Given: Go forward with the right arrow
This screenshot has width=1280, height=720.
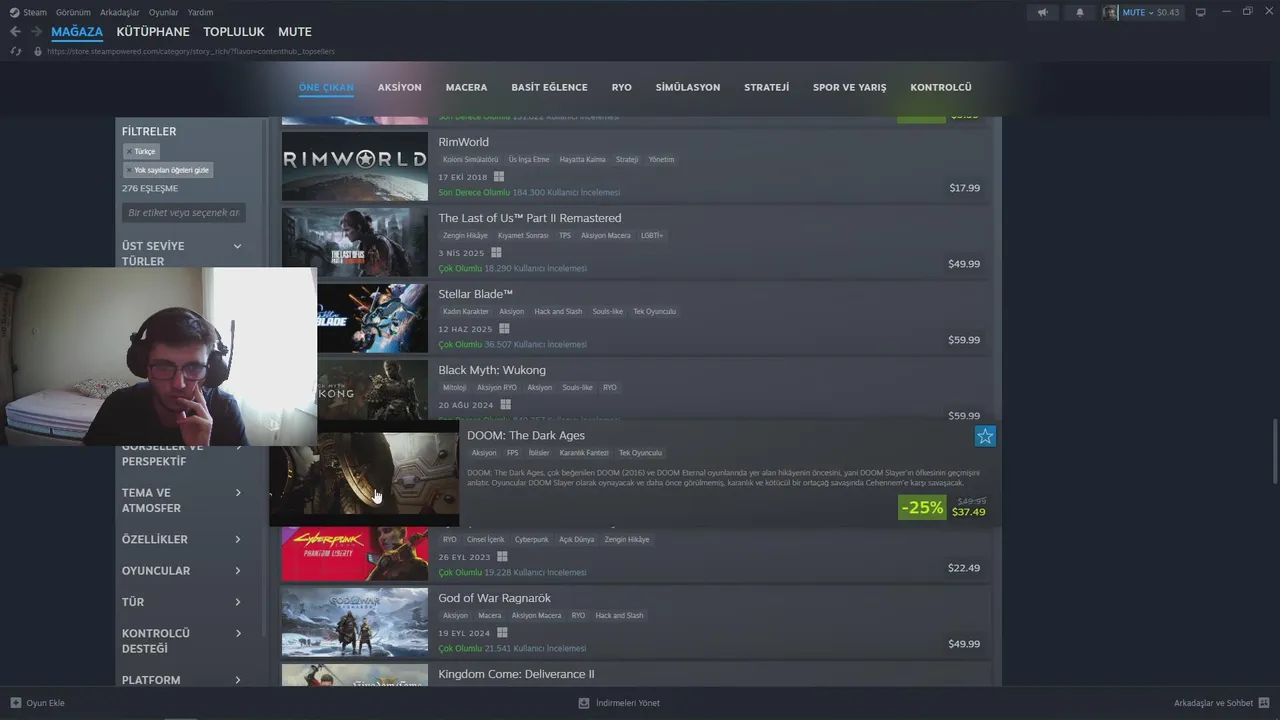Looking at the screenshot, I should (38, 32).
